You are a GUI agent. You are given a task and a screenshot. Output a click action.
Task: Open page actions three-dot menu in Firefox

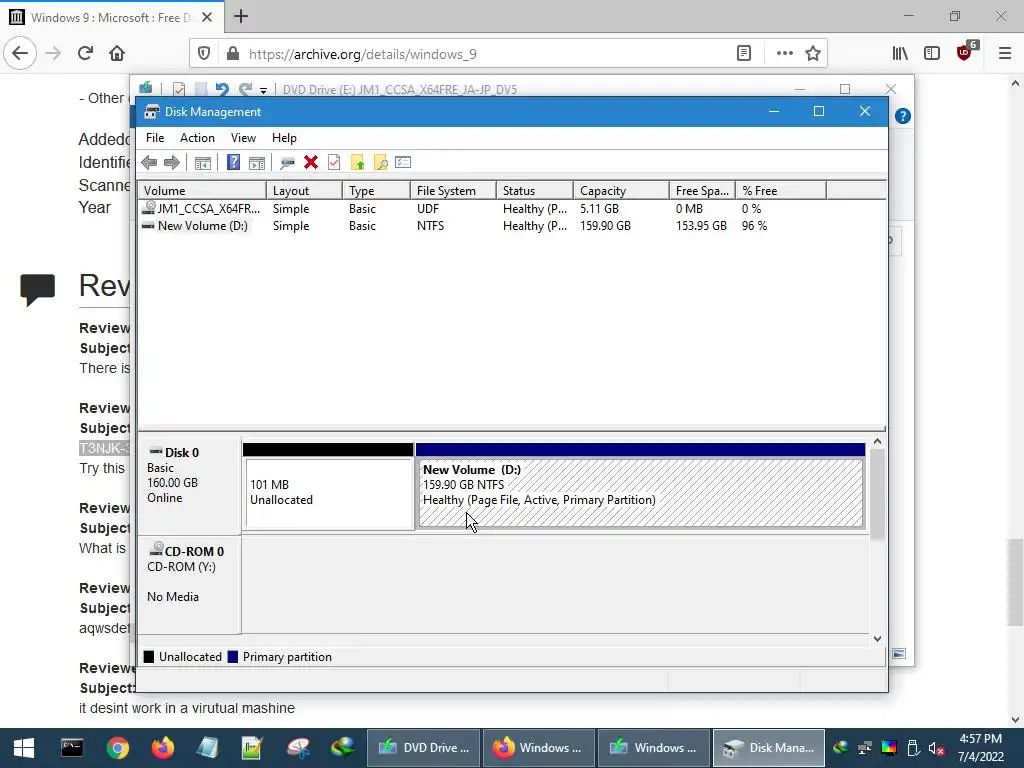(x=784, y=54)
